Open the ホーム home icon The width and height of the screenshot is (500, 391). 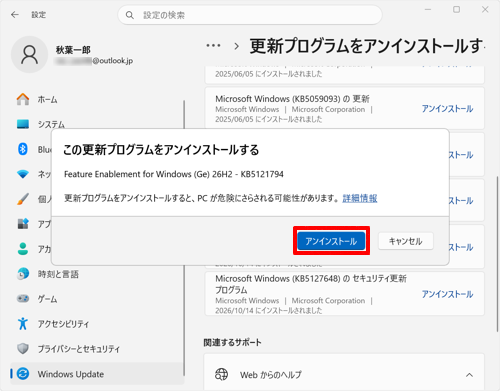(x=23, y=99)
